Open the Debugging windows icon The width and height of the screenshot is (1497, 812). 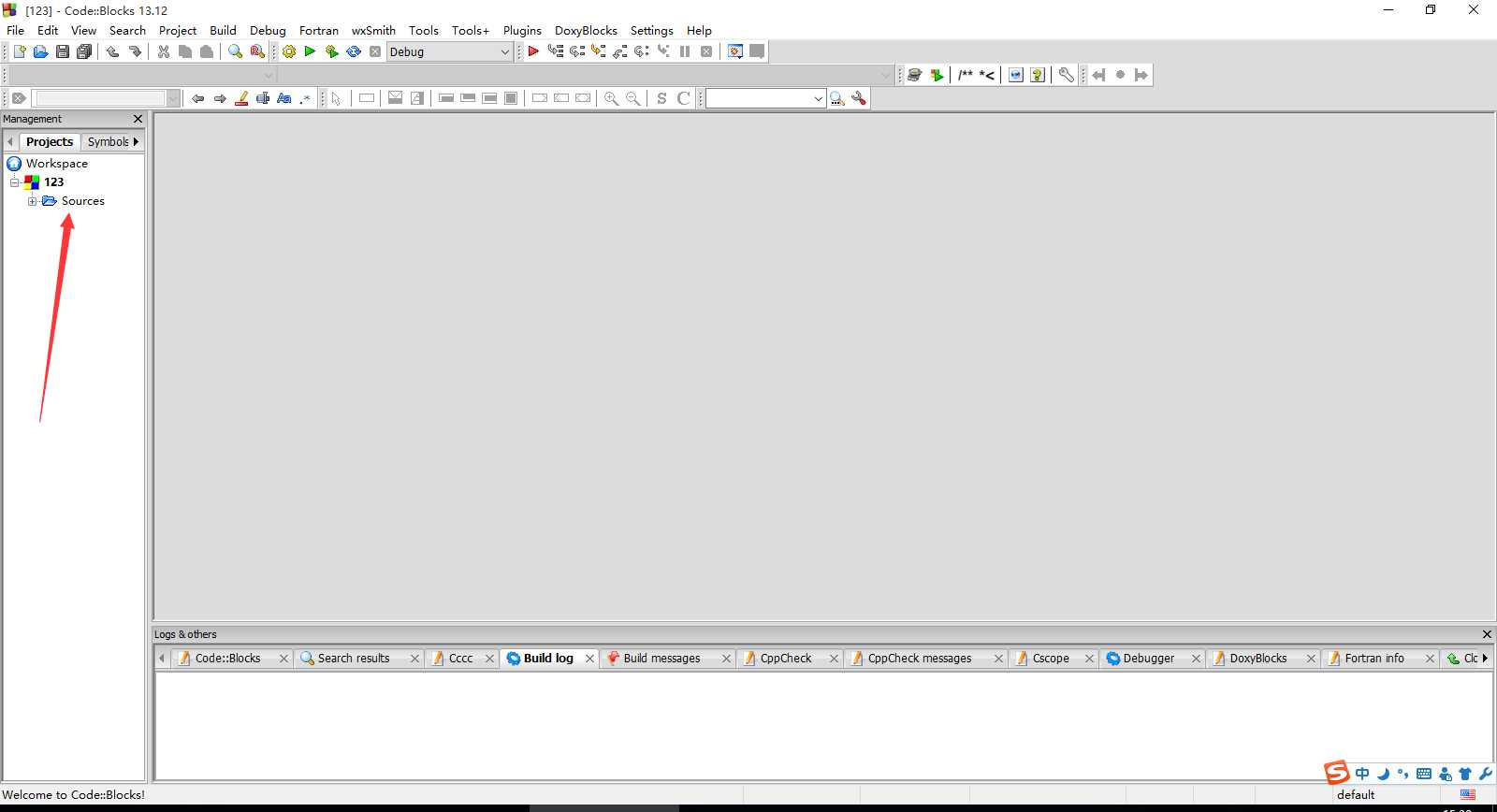click(735, 51)
